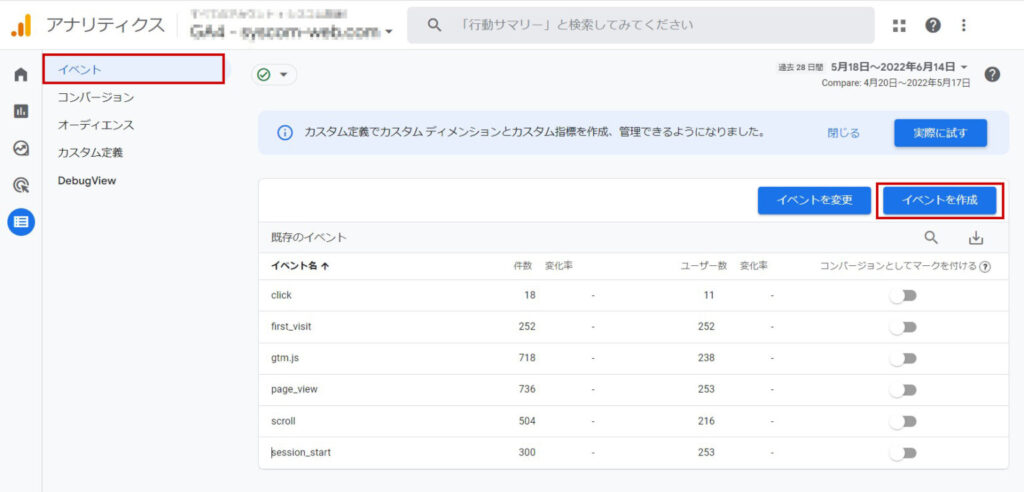Click help icon beside the date range
The width and height of the screenshot is (1024, 492).
click(992, 74)
